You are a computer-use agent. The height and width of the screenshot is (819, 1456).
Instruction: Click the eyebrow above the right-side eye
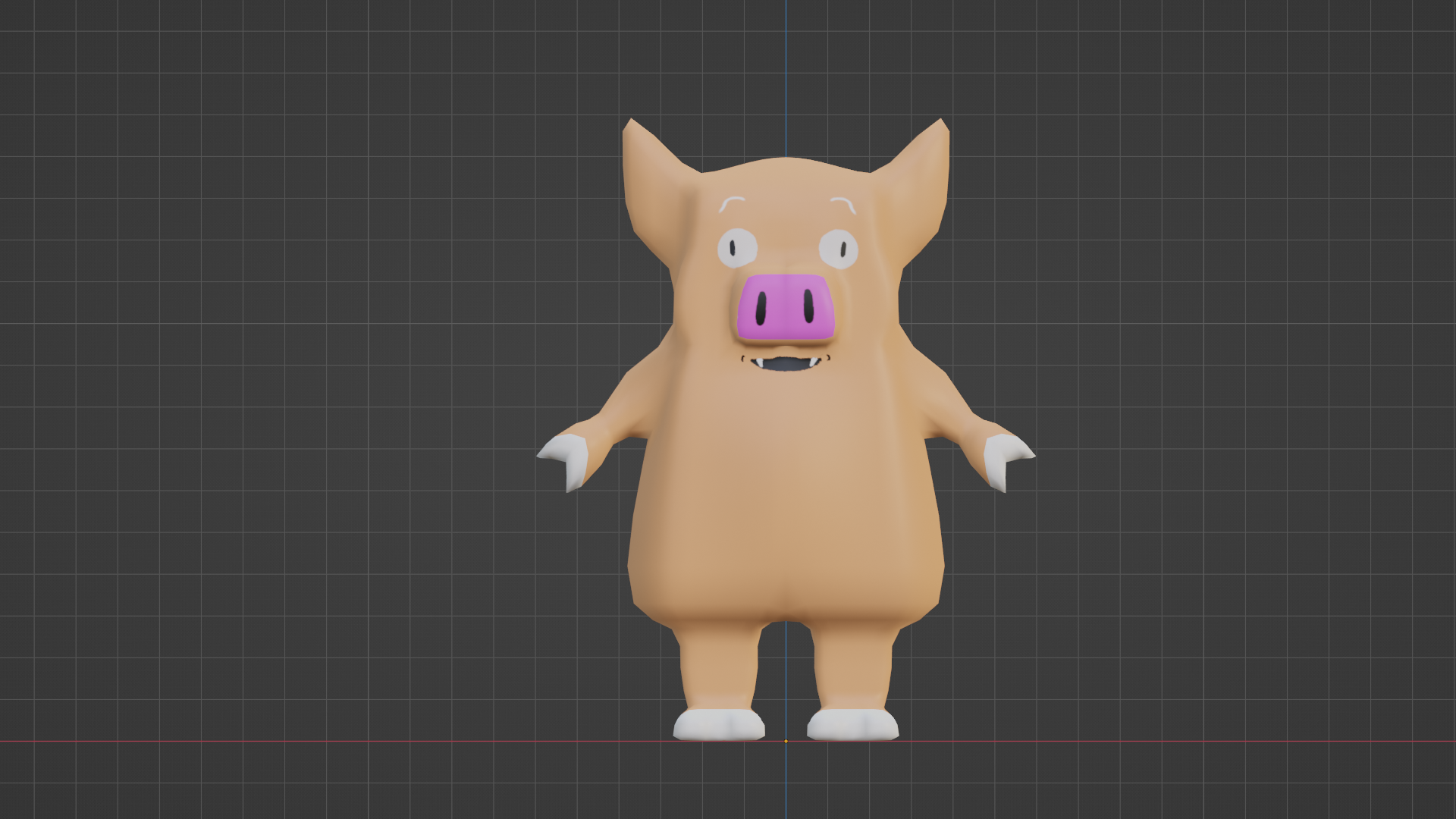click(843, 205)
